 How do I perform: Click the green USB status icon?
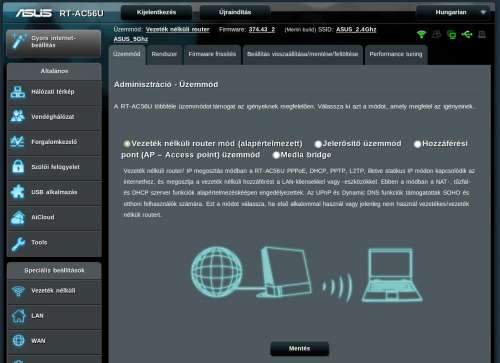(x=467, y=34)
